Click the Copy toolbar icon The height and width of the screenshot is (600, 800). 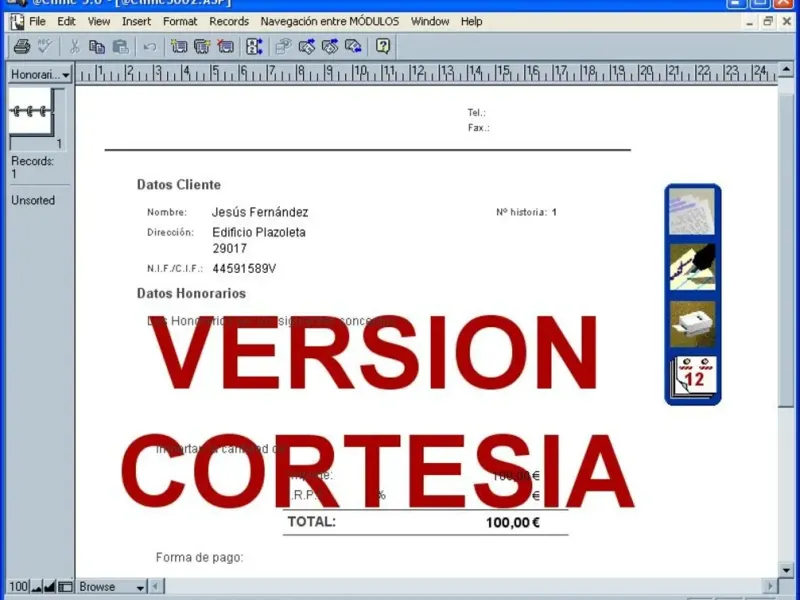click(97, 47)
